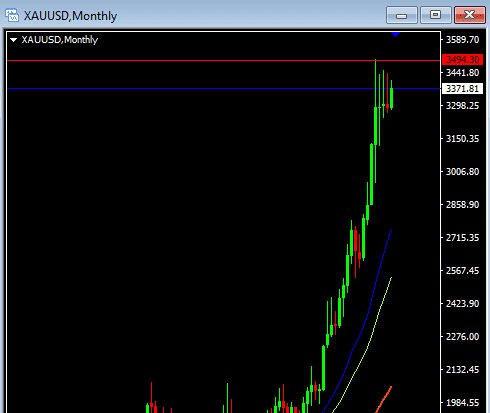Screen dimensions: 490x413
Task: Click the 2715.35 price scale label
Action: coord(462,238)
